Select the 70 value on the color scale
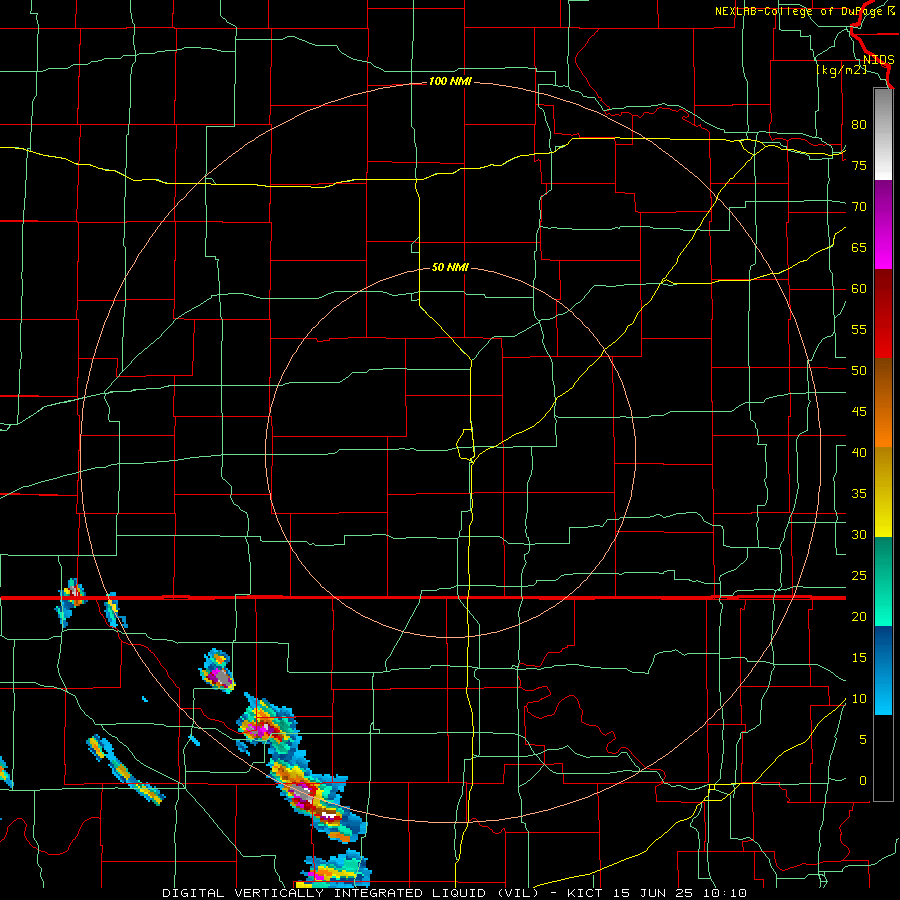Viewport: 900px width, 900px height. [859, 207]
